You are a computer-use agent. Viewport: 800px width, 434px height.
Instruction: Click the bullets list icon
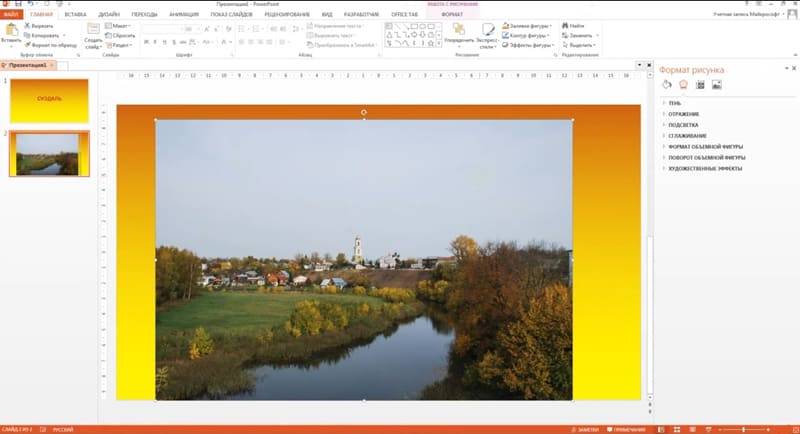243,29
